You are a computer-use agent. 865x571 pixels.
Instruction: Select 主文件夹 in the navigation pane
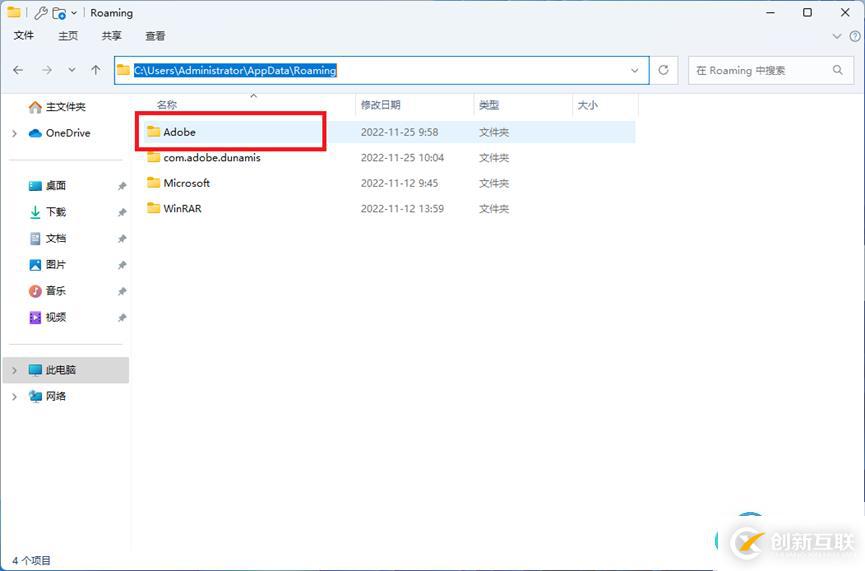tap(65, 106)
